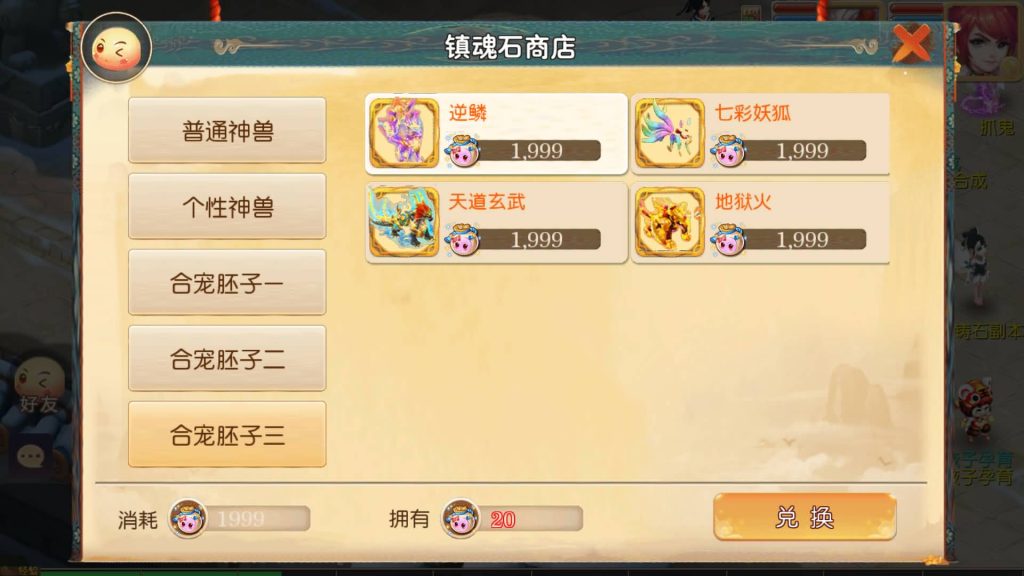Tap the soul stone icon beside 消耗
Viewport: 1024px width, 576px height.
point(187,519)
